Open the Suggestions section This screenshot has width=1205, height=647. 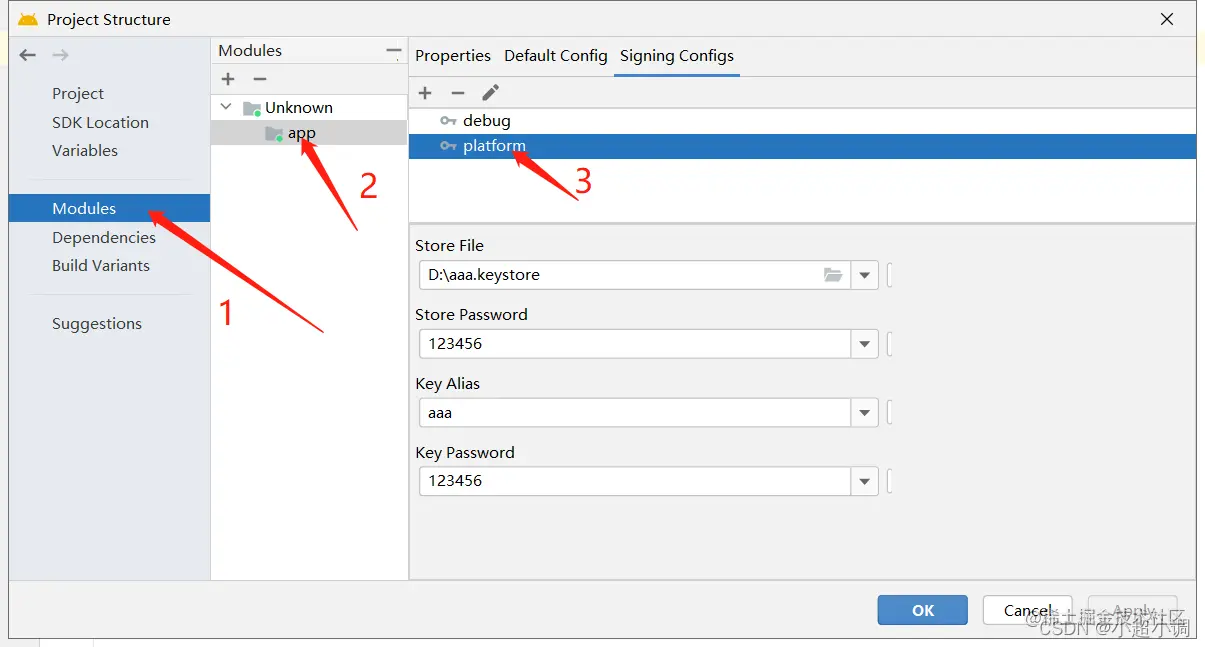coord(97,323)
